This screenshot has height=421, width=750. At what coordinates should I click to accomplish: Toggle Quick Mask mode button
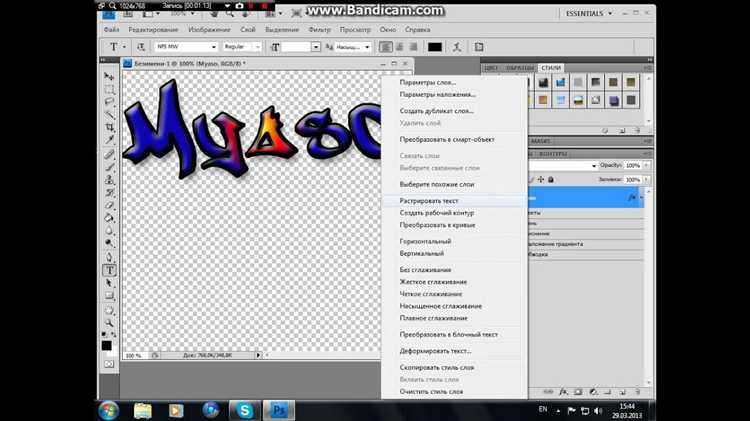coord(109,364)
